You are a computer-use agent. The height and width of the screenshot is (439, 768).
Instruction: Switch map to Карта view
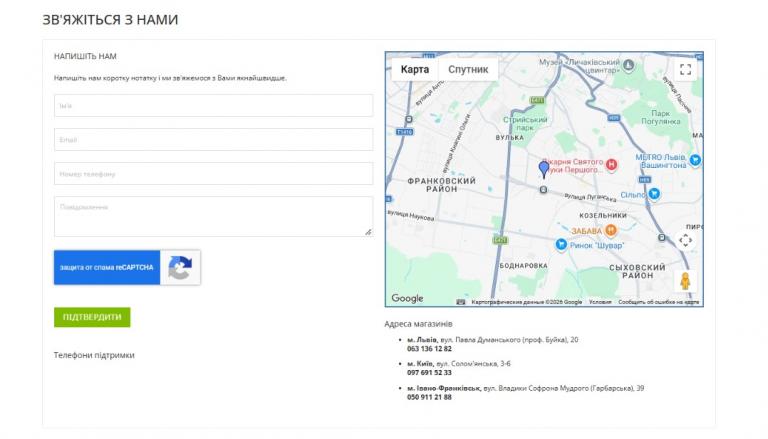414,70
